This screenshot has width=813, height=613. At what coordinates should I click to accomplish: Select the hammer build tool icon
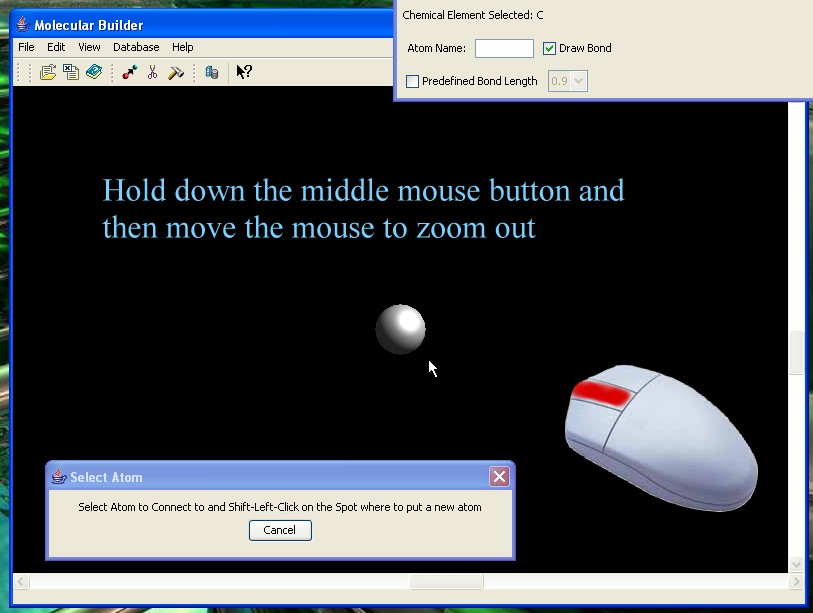tap(176, 72)
